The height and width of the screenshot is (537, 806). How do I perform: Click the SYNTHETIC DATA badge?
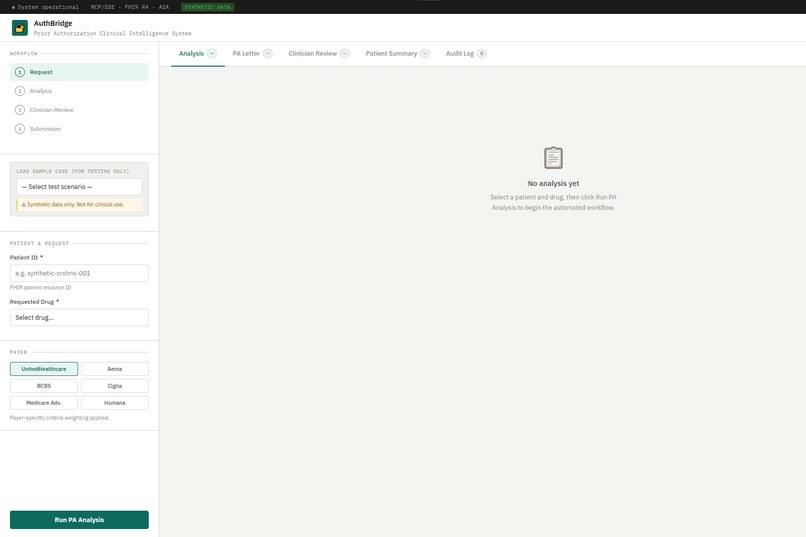[208, 7]
